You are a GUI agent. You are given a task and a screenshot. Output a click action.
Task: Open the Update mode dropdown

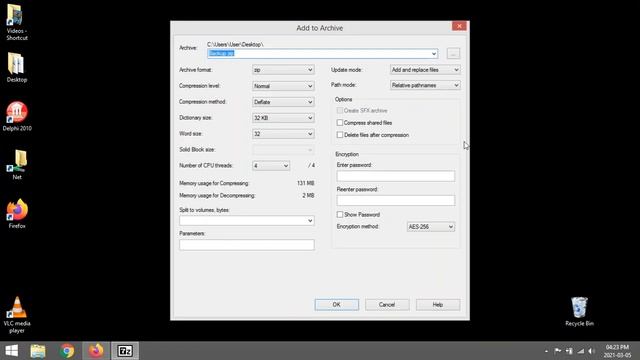pos(425,70)
